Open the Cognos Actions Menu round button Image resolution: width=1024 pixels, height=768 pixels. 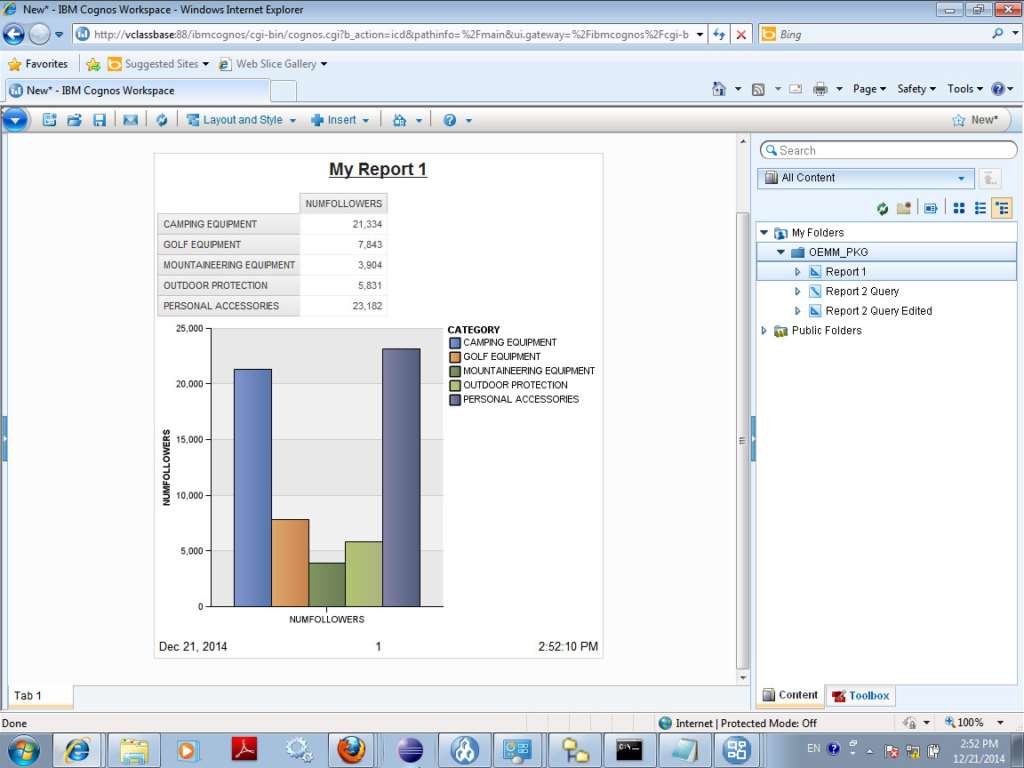[x=14, y=120]
